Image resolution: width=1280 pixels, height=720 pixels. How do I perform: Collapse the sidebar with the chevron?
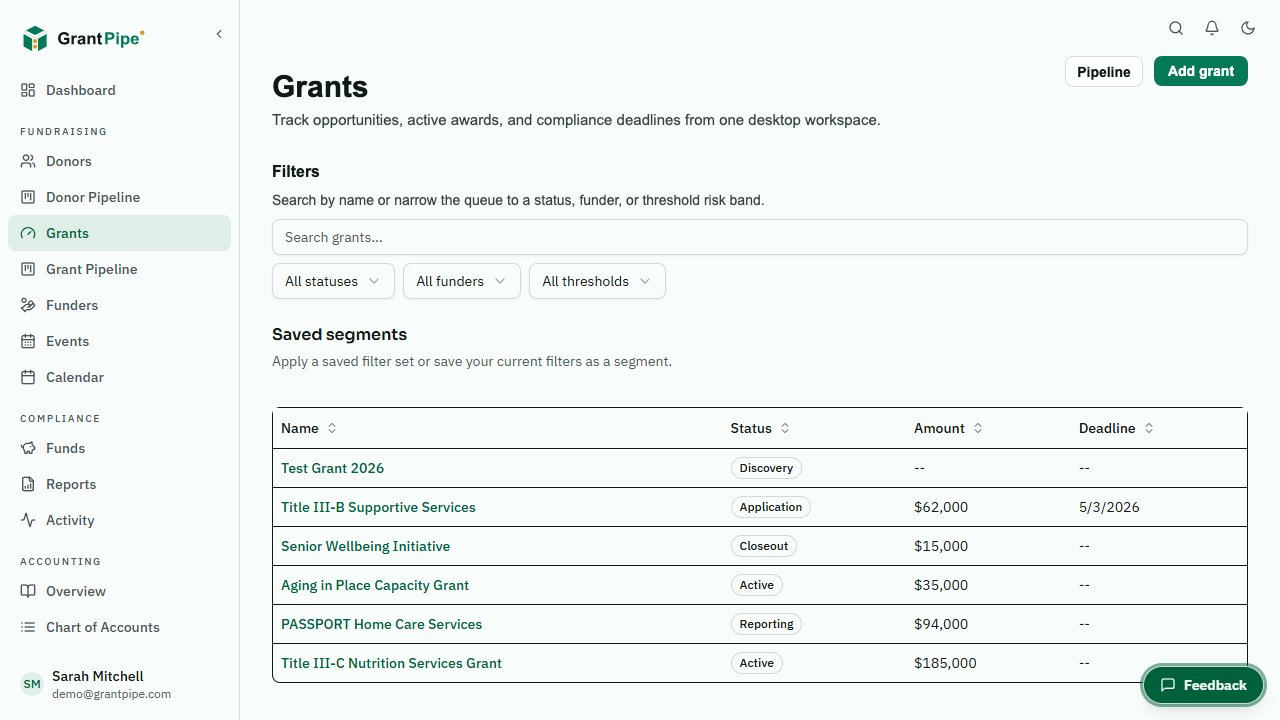pos(219,34)
